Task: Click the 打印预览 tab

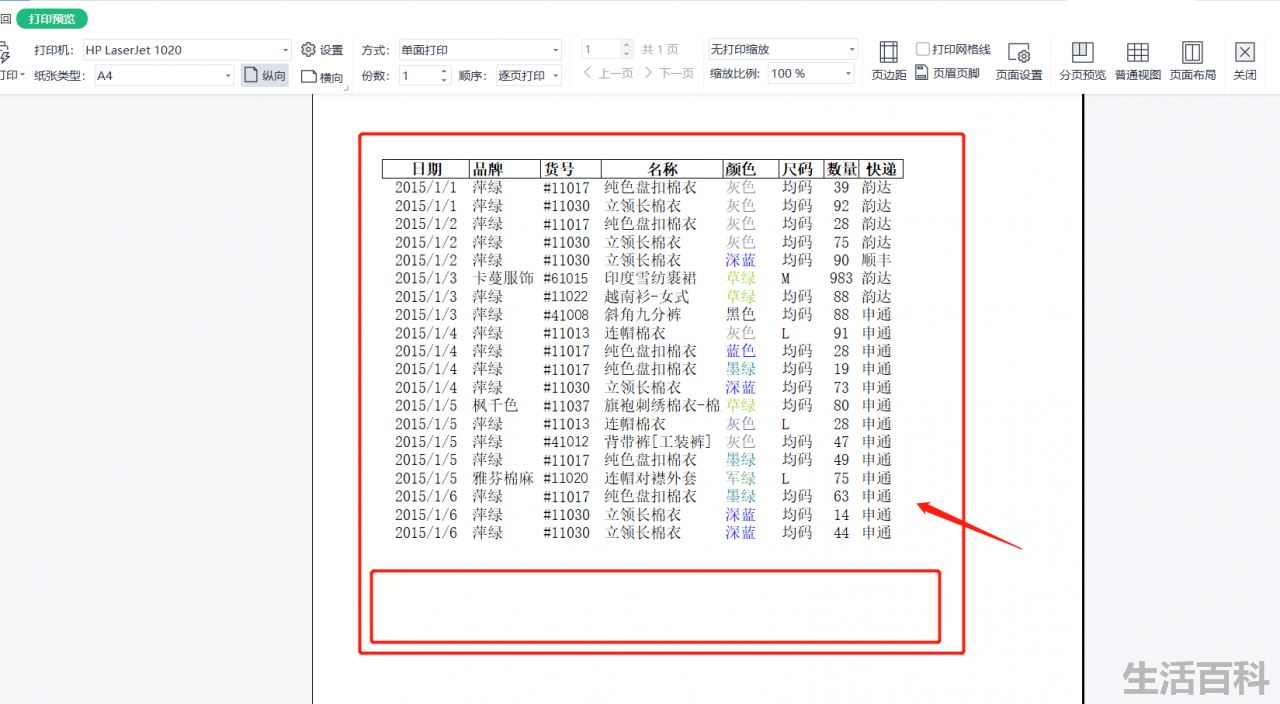Action: pyautogui.click(x=52, y=19)
